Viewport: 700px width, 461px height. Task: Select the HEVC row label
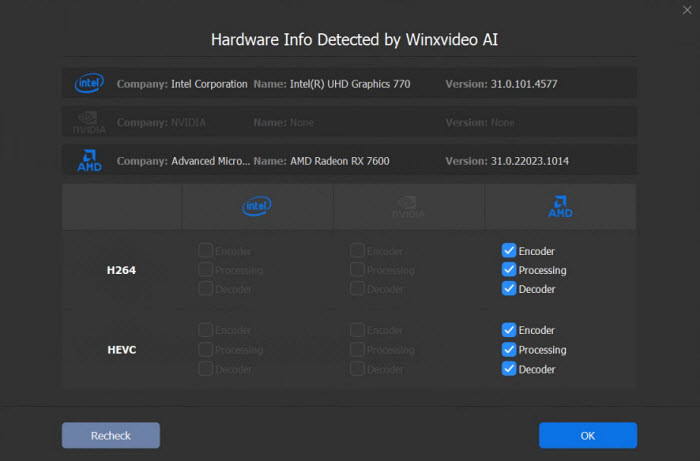click(x=121, y=350)
